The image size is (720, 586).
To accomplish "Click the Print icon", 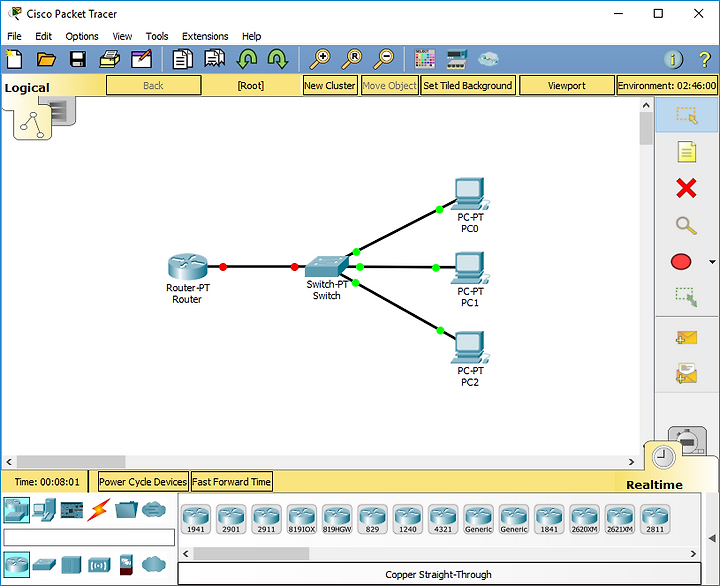I will point(110,59).
